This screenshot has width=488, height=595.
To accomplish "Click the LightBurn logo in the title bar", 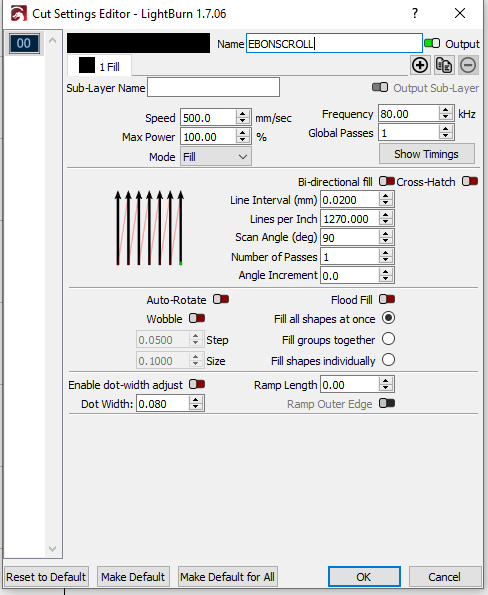I will click(x=18, y=14).
